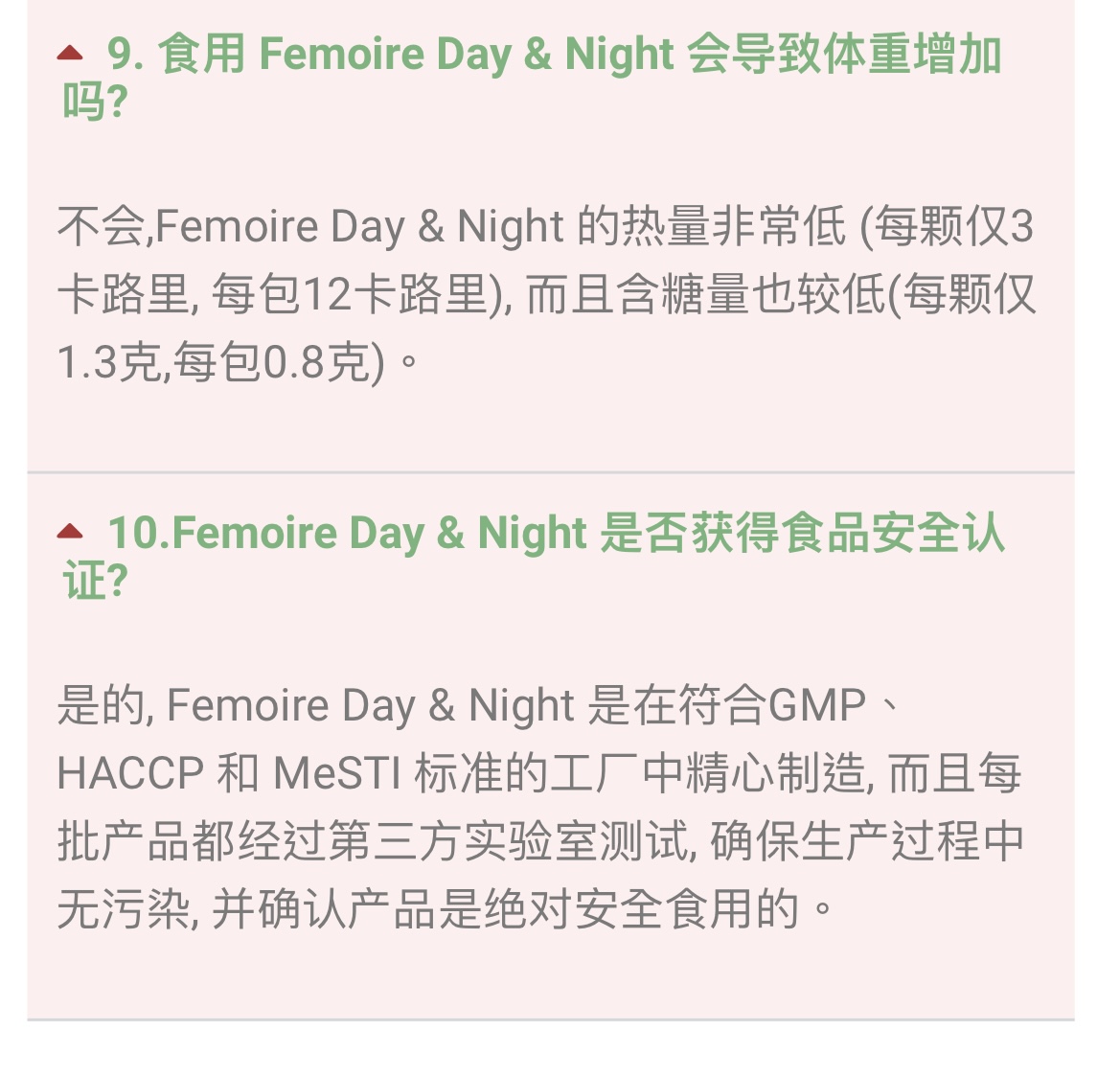The image size is (1120, 1076).
Task: Click the question 10 heading about 食品安全认证
Action: [534, 555]
